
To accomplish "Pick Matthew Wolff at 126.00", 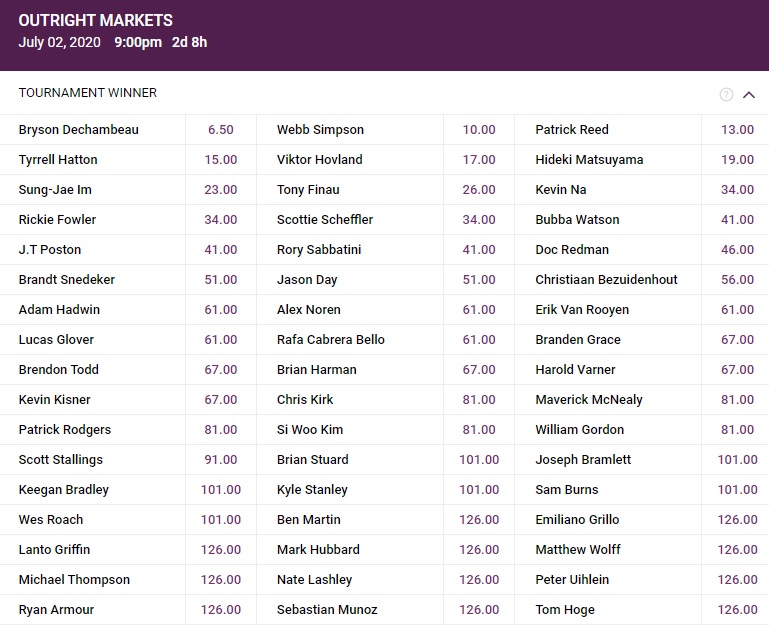I will click(737, 549).
